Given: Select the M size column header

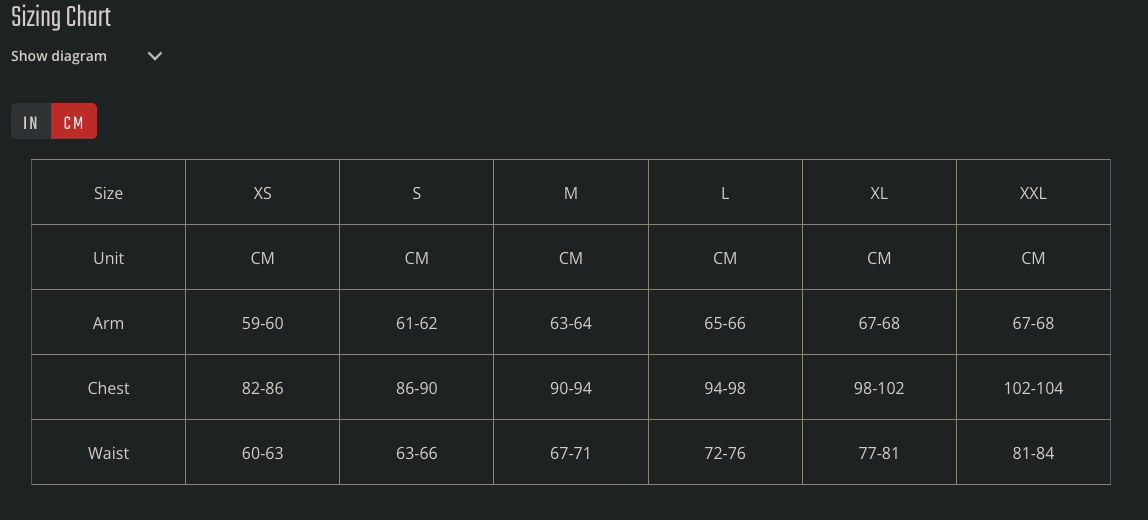Looking at the screenshot, I should [571, 193].
